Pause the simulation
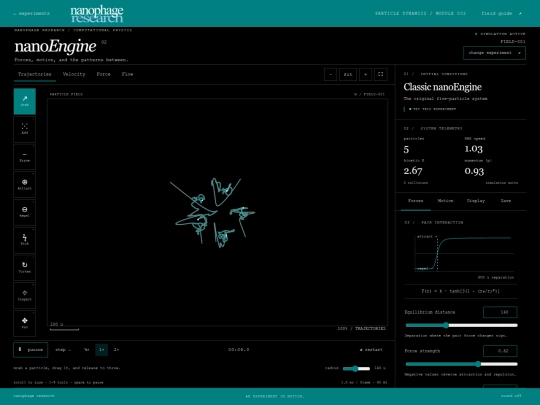This screenshot has width=540, height=405. 31,350
